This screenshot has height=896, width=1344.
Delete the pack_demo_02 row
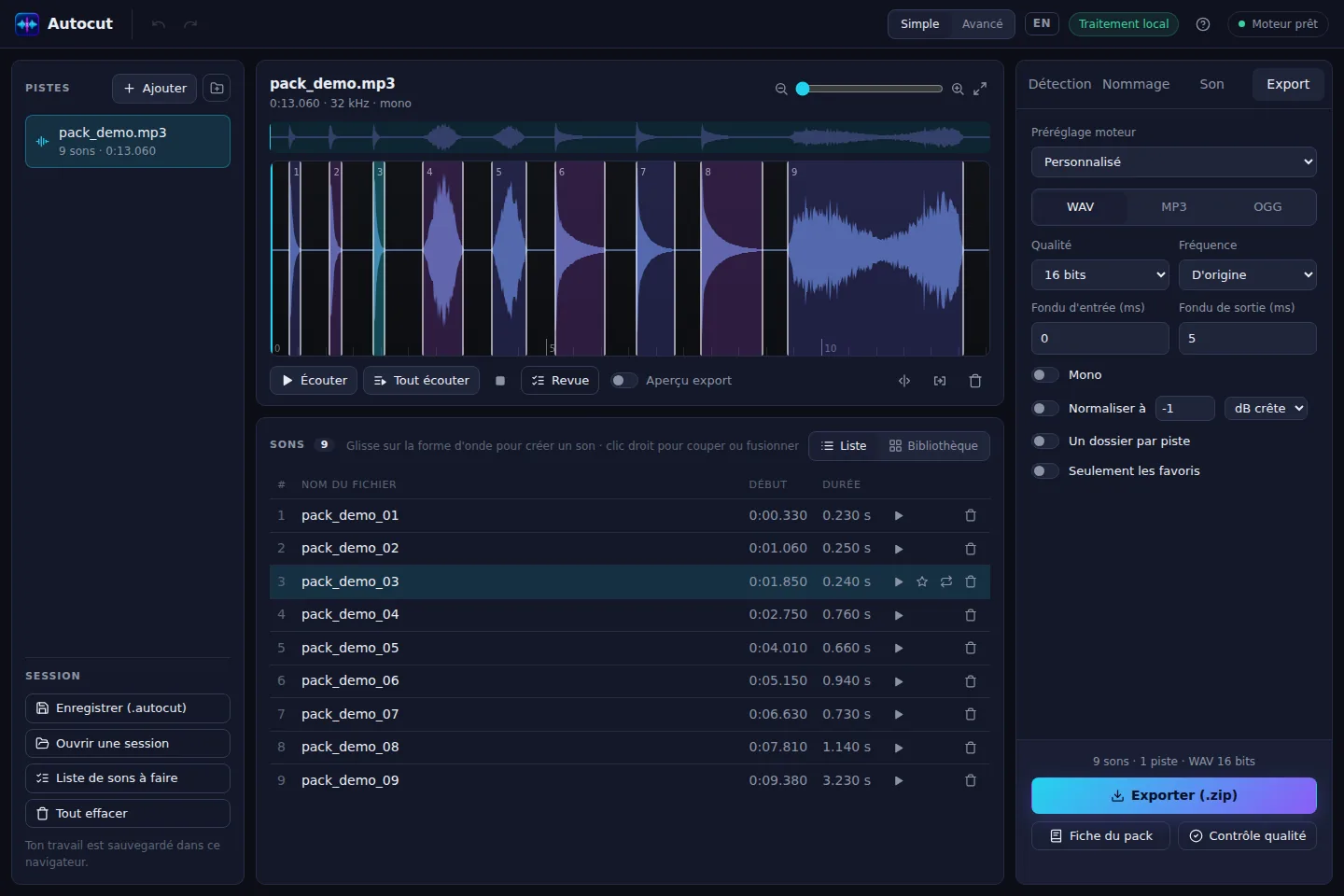(x=971, y=549)
